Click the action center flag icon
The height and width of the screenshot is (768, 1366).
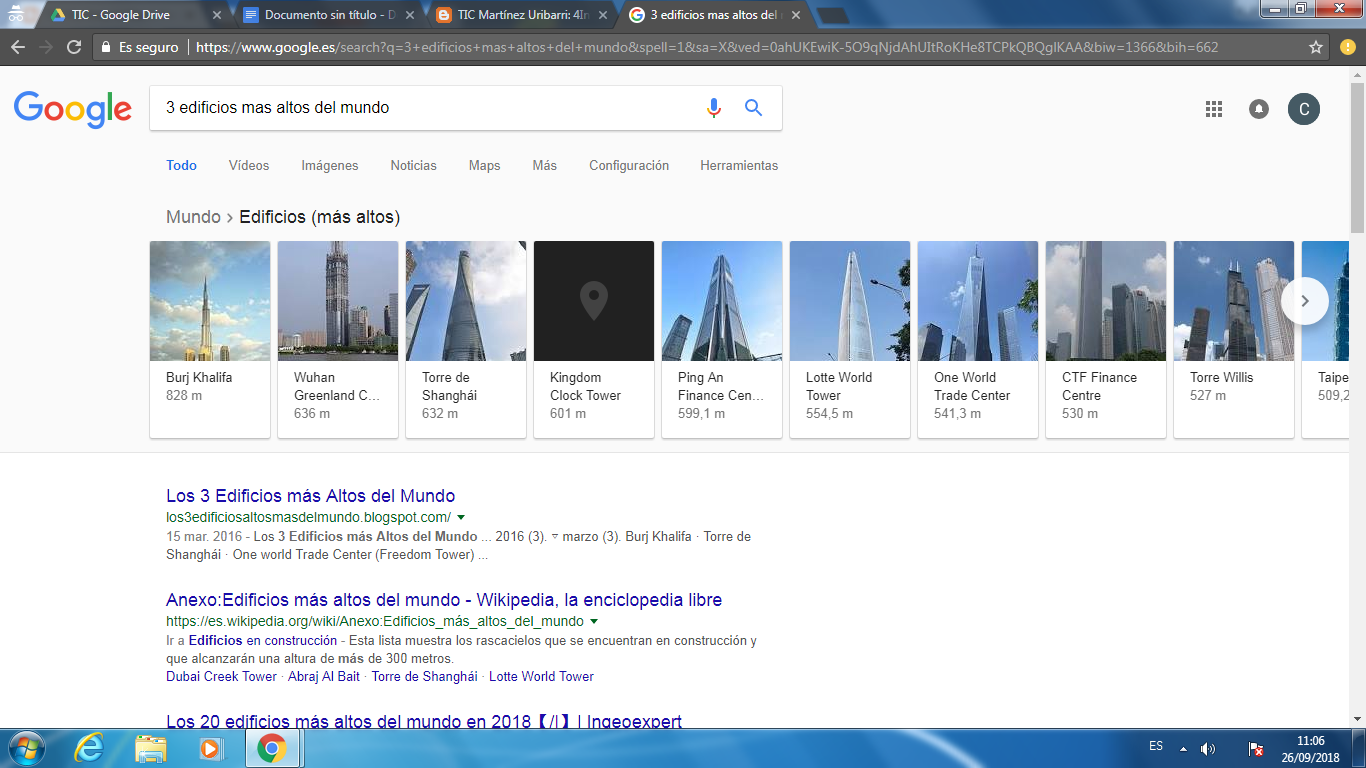pos(1256,748)
